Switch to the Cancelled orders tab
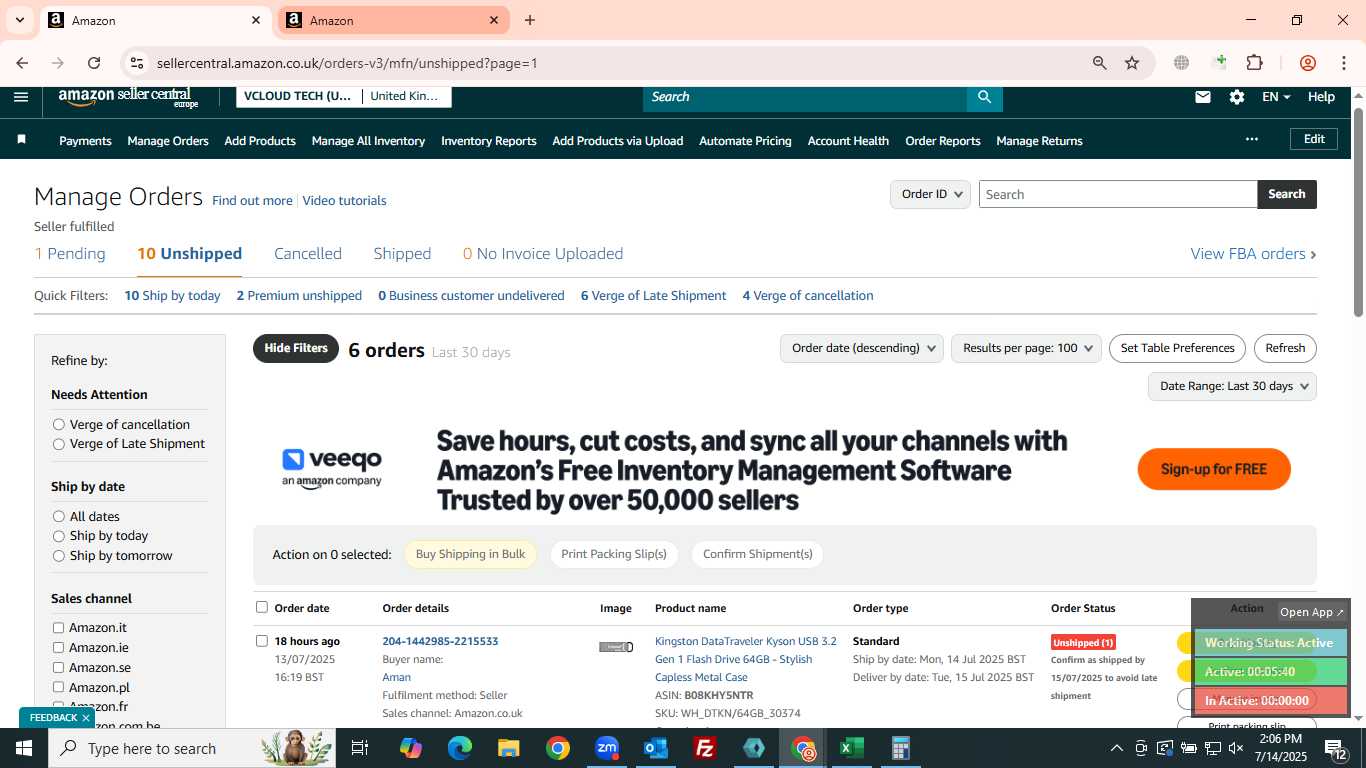Image resolution: width=1366 pixels, height=768 pixels. (x=308, y=254)
